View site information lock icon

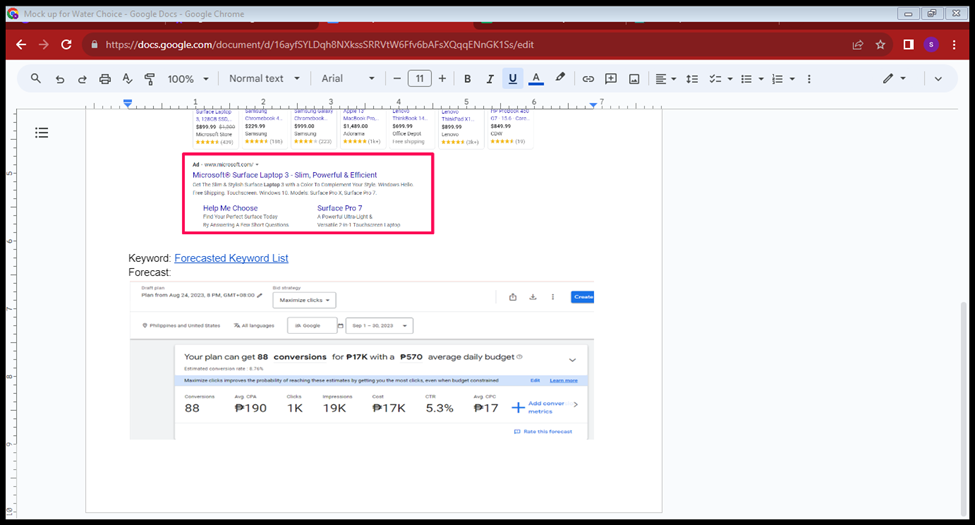(95, 45)
